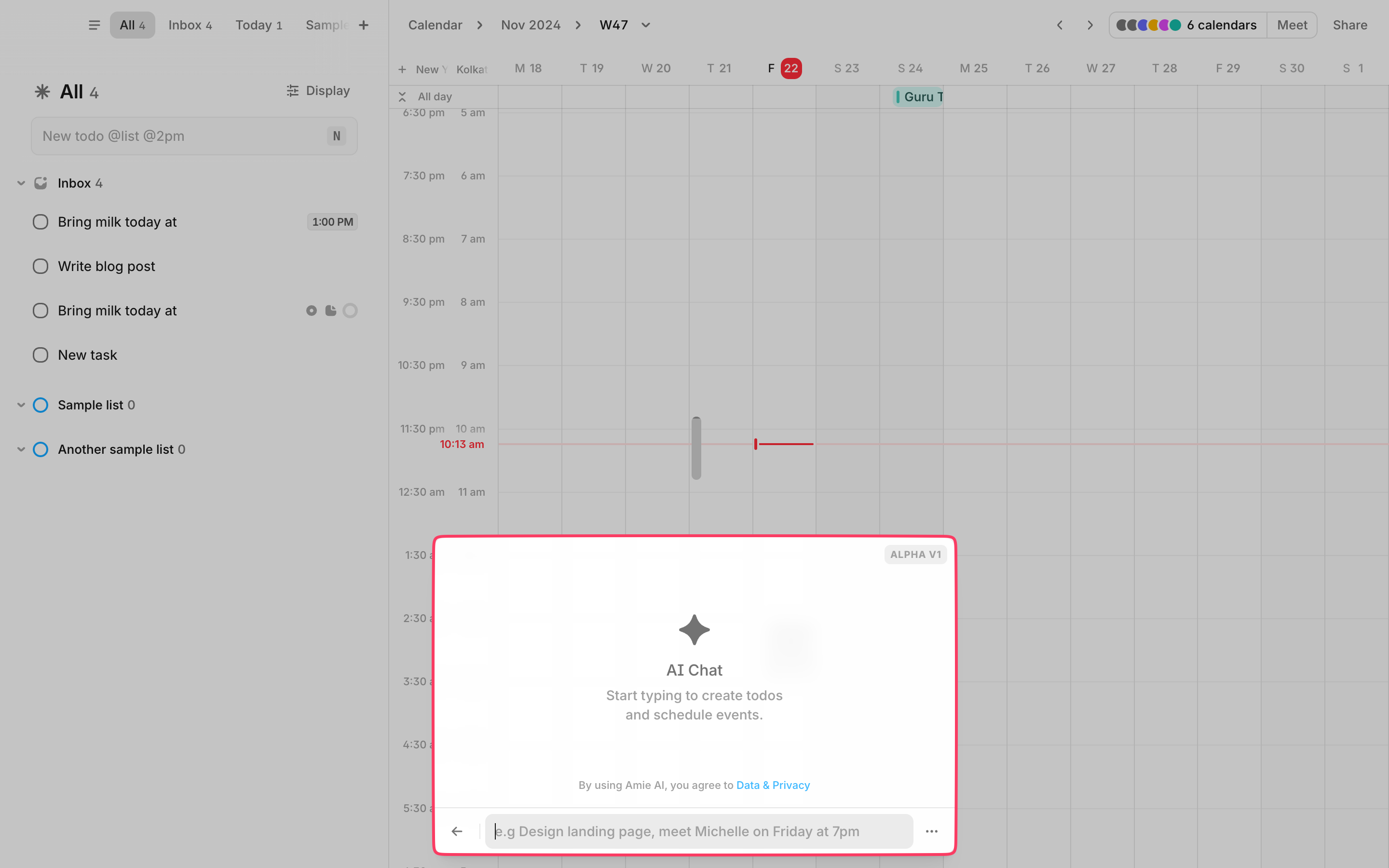Switch to the Today tab

259,25
